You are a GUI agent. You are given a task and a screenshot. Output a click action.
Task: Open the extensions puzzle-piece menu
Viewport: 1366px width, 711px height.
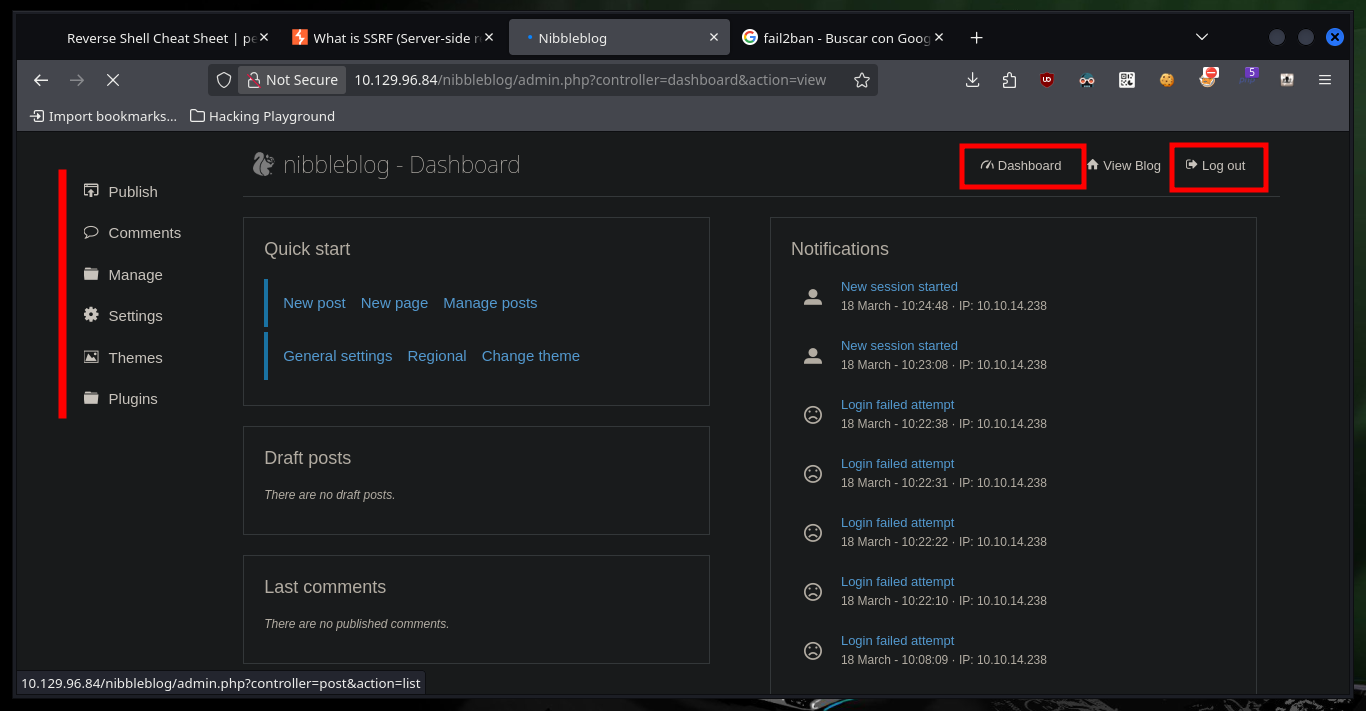(1009, 80)
